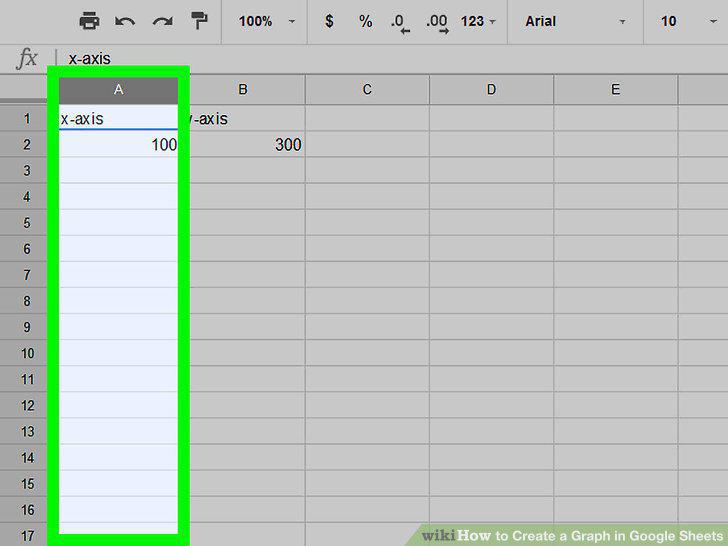Select row 3 header
This screenshot has height=546, width=728.
26,170
